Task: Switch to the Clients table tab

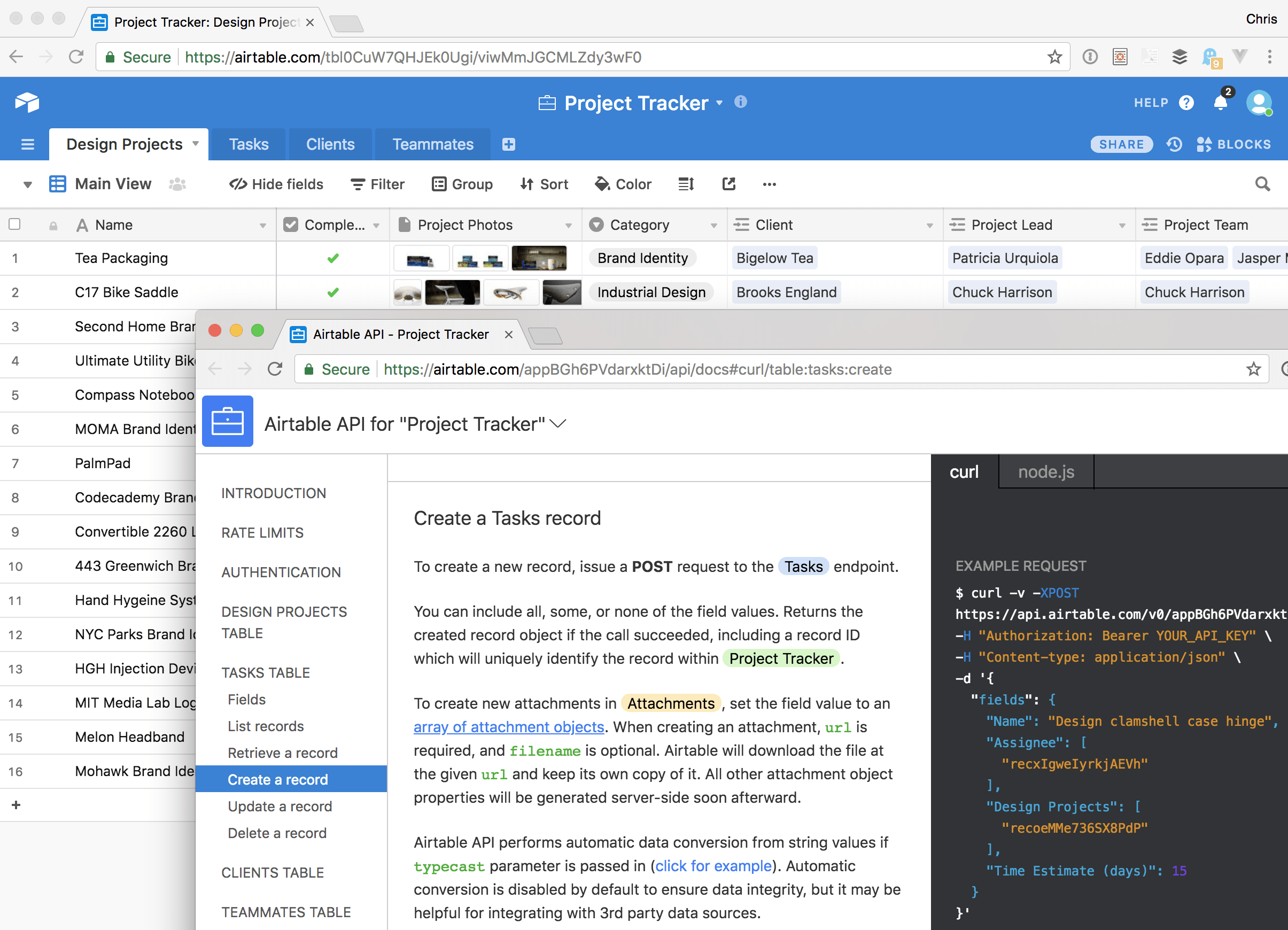Action: pos(330,144)
